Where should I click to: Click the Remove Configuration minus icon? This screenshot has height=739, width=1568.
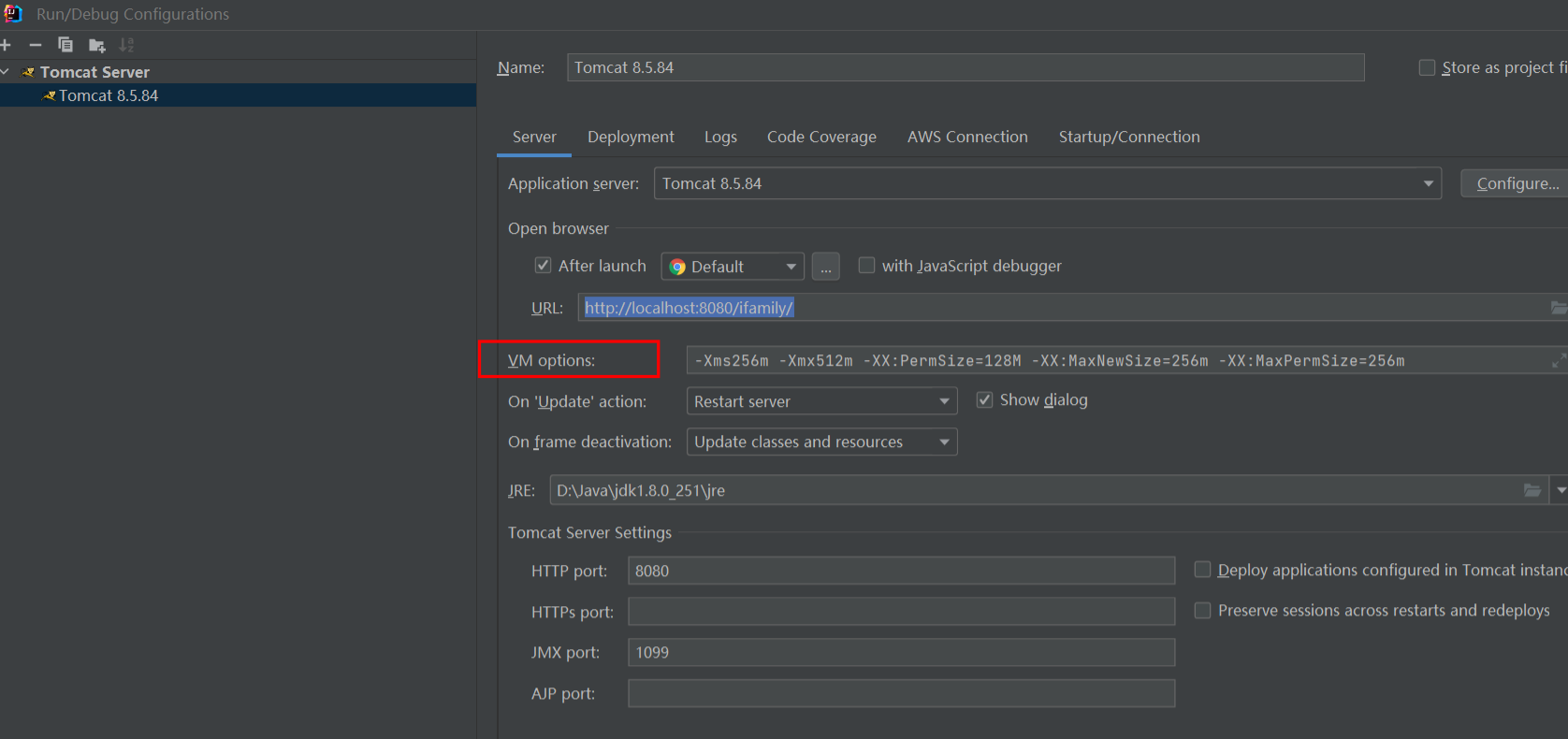36,45
